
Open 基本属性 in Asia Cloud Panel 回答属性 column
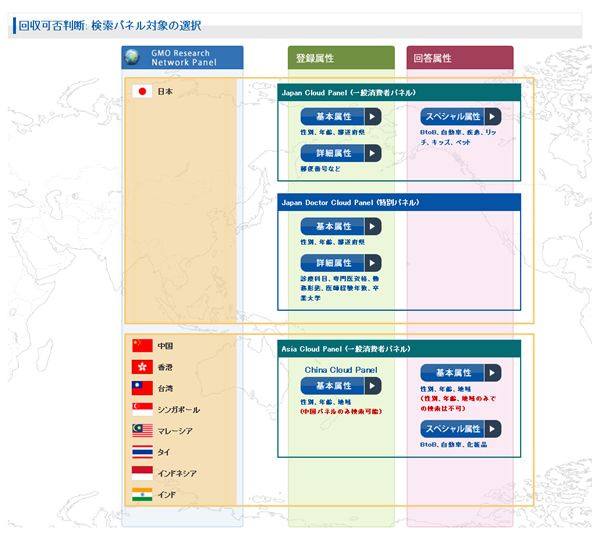click(461, 373)
